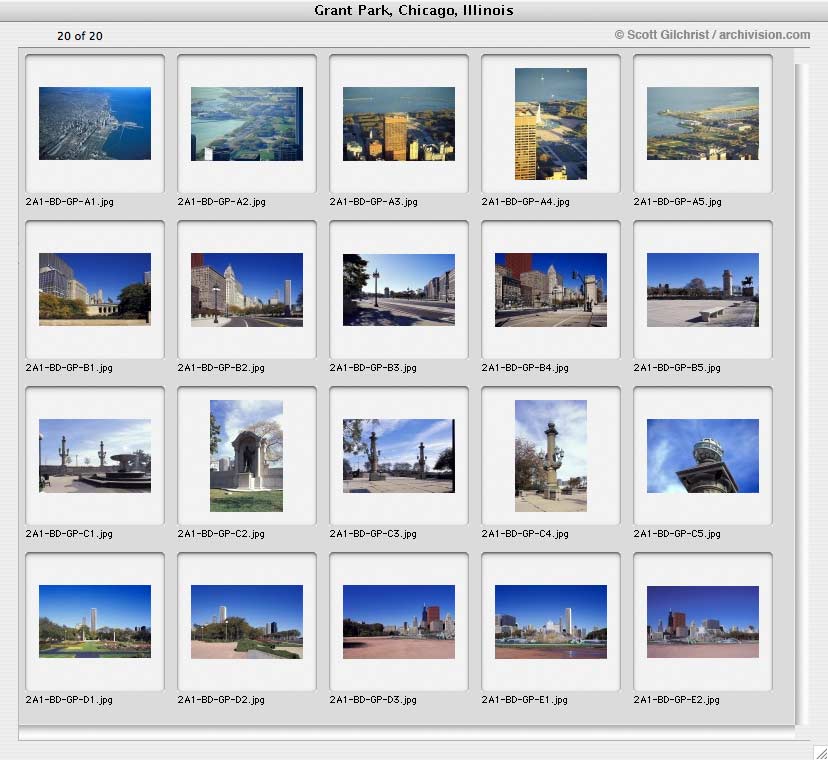This screenshot has height=760, width=828.
Task: Click the filename label 2A1-BD-GP-B2.jpg
Action: (221, 368)
